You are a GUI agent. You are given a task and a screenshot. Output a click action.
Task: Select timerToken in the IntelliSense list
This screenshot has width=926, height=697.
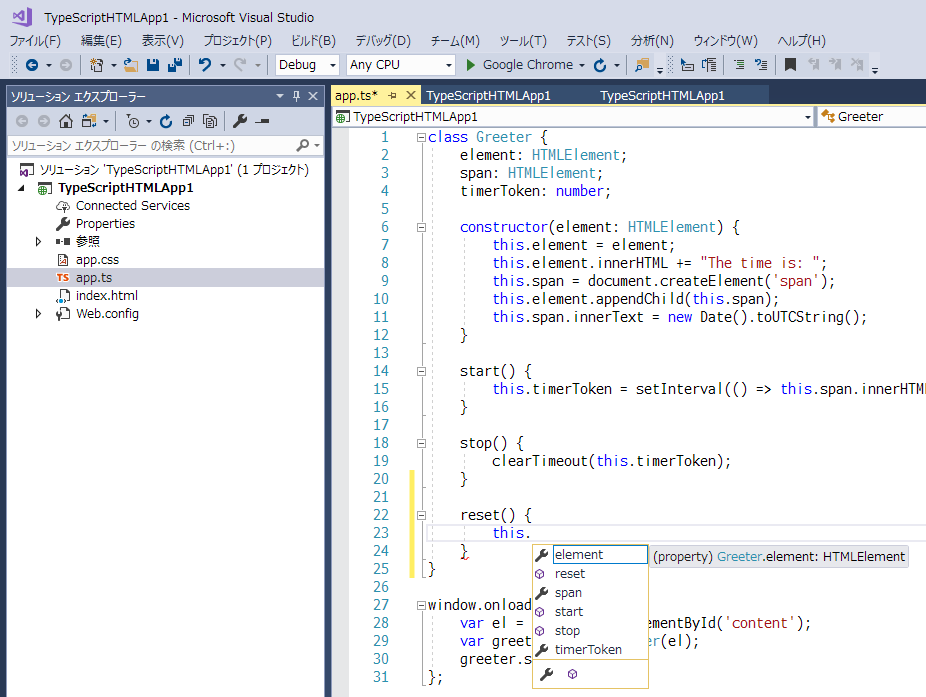point(588,650)
